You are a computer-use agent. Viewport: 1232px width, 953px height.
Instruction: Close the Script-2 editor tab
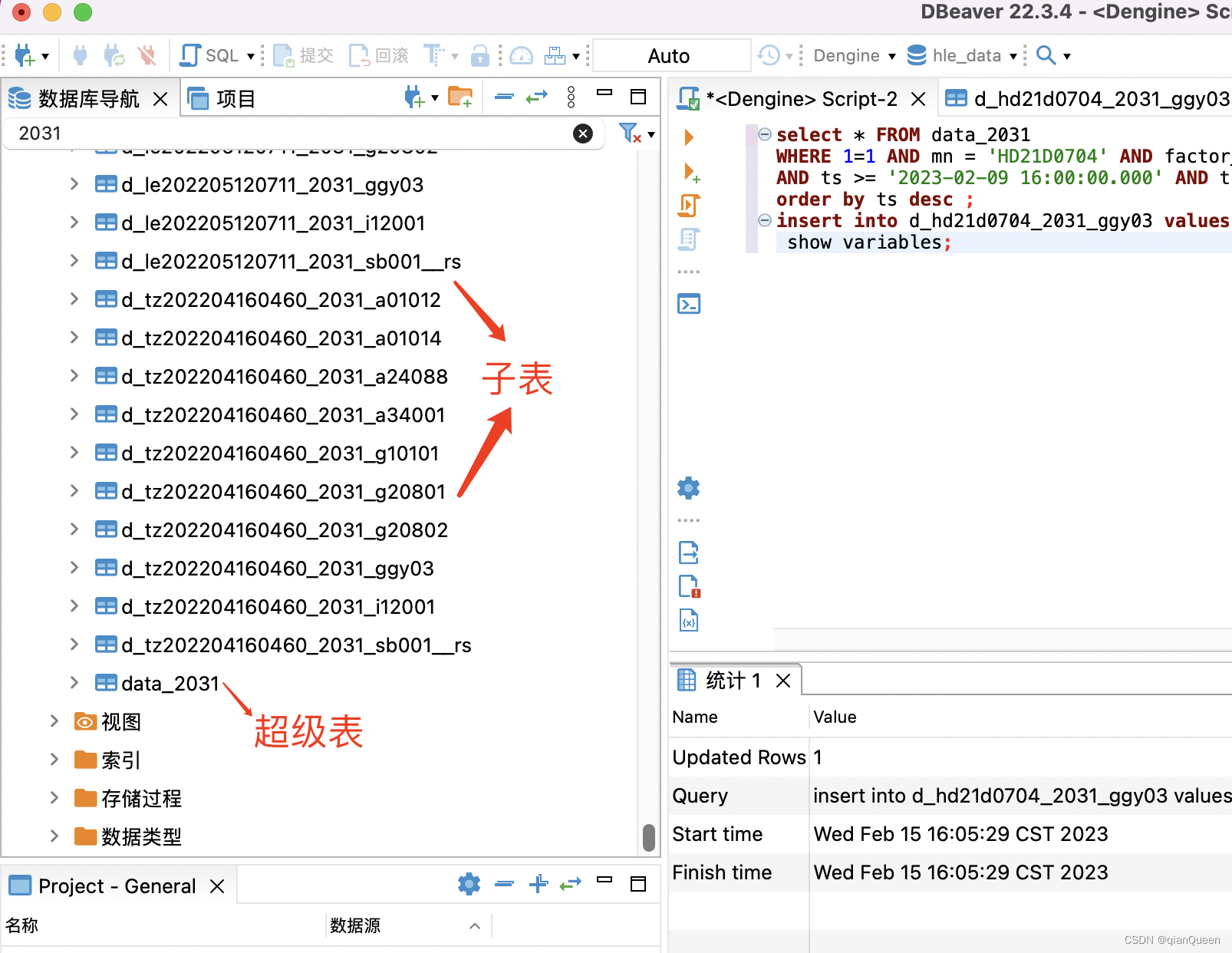coord(918,99)
